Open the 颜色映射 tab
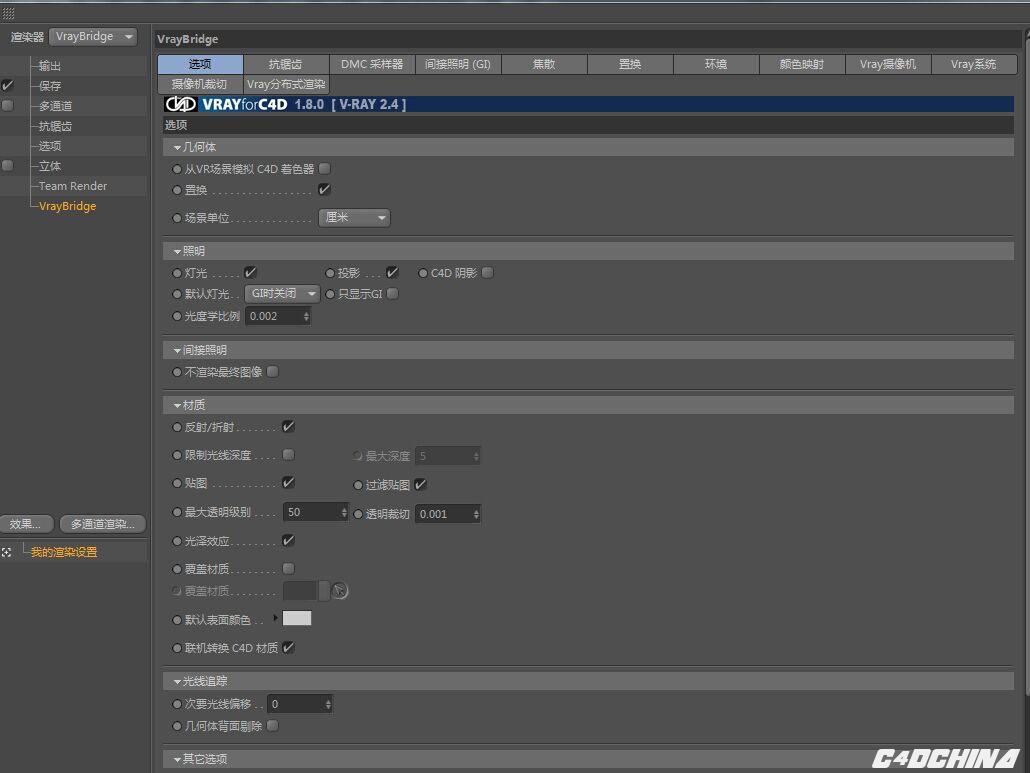 [x=802, y=64]
